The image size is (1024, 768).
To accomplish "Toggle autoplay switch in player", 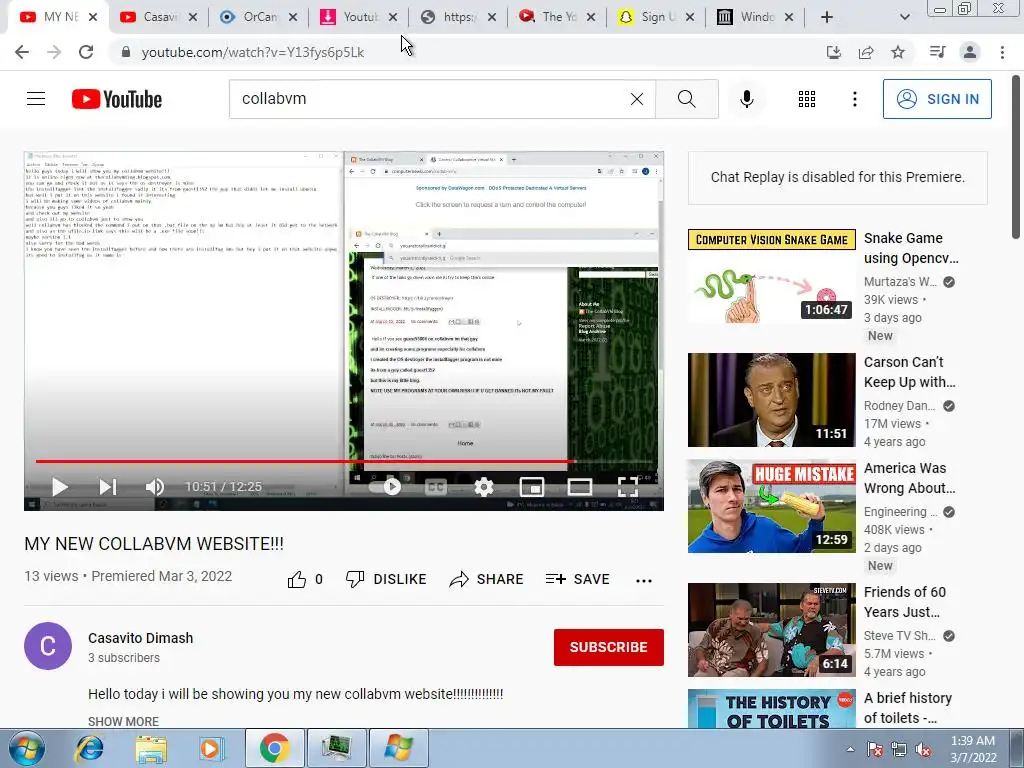I will [x=386, y=487].
